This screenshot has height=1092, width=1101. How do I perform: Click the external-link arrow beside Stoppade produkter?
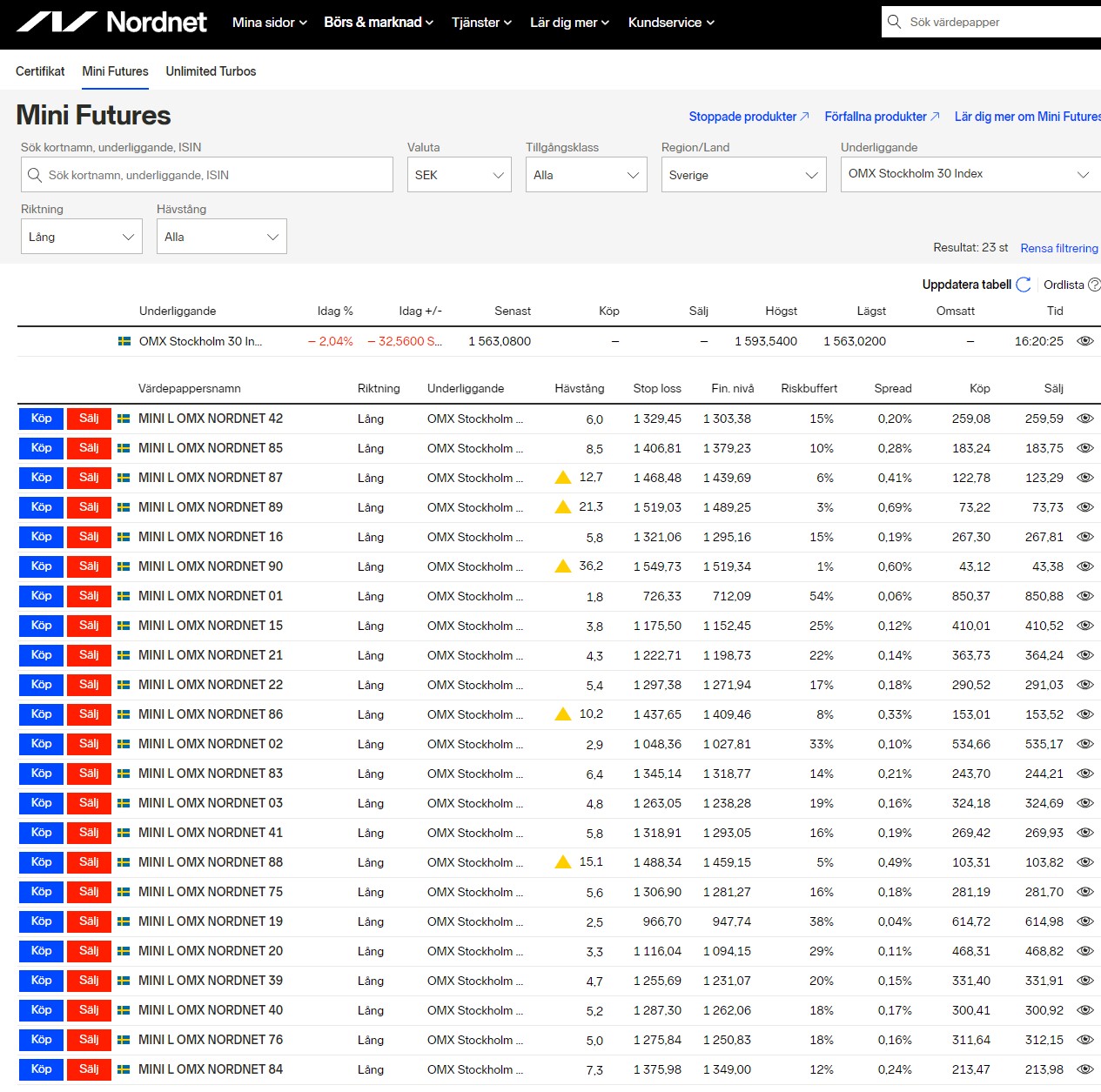click(x=804, y=117)
